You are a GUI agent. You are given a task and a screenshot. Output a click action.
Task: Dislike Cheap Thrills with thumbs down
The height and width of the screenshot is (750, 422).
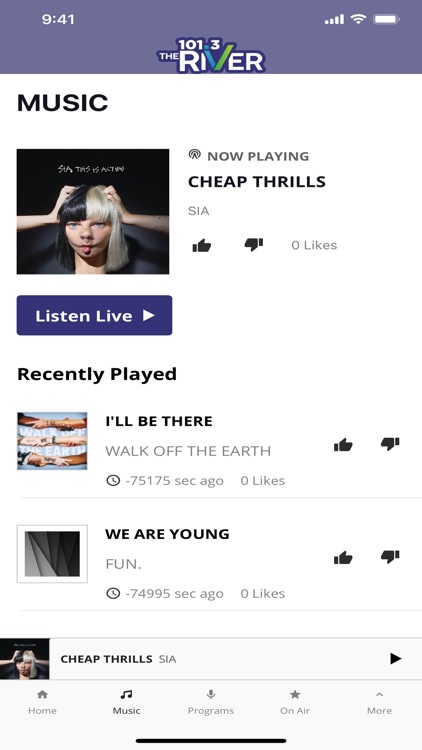pyautogui.click(x=254, y=244)
